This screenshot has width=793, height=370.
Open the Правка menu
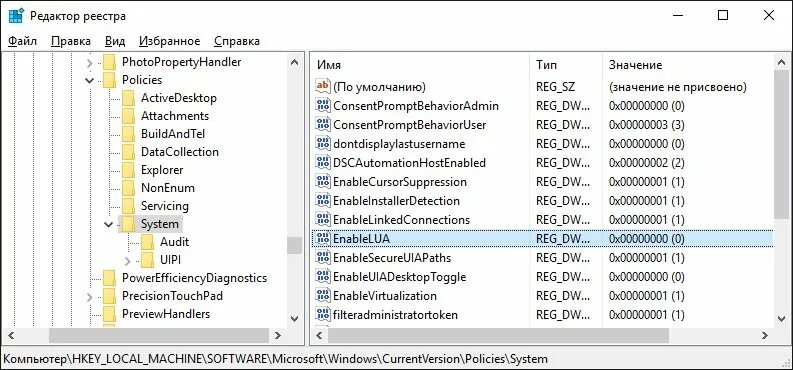[71, 41]
